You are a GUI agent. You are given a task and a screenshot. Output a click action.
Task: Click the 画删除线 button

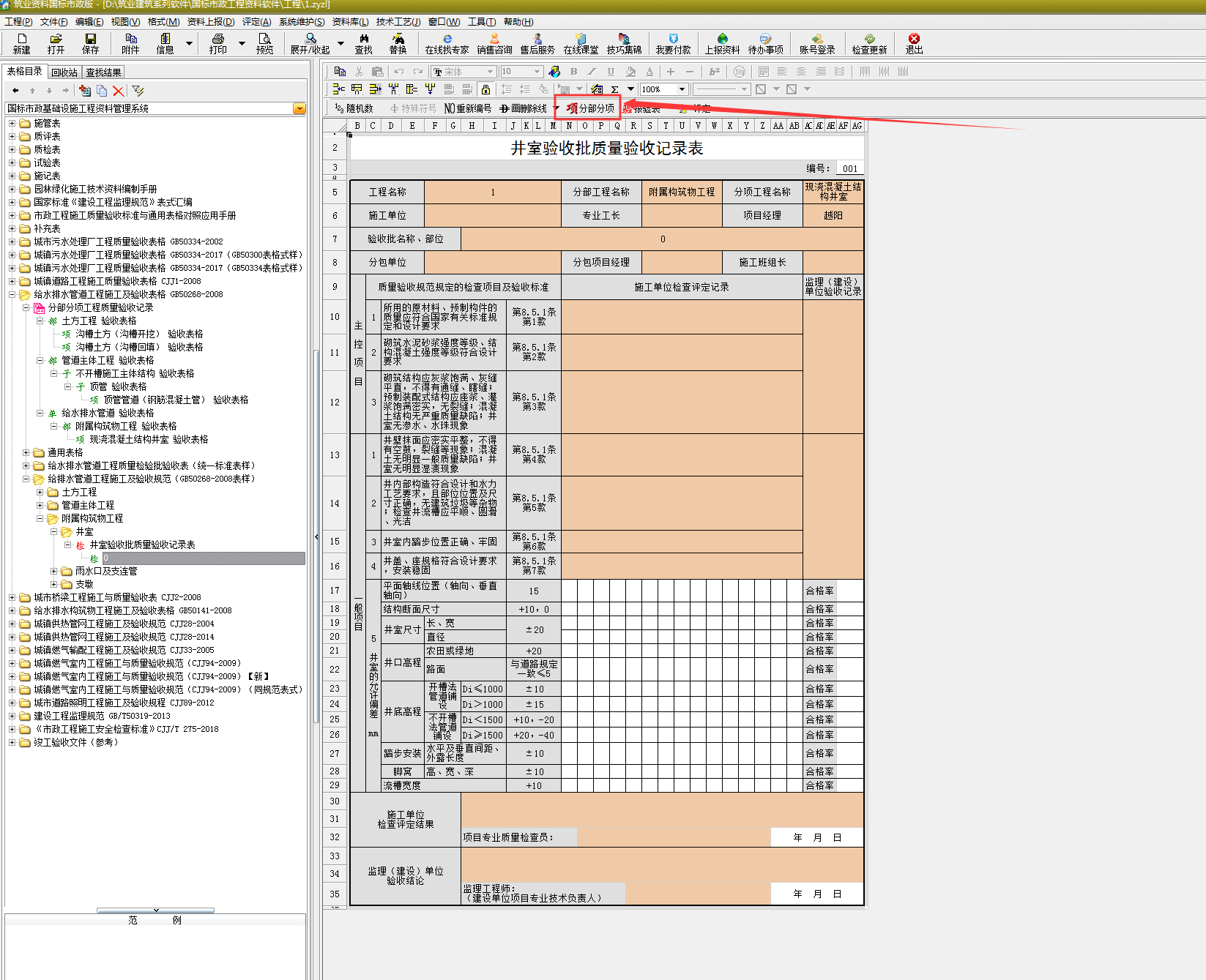(523, 108)
